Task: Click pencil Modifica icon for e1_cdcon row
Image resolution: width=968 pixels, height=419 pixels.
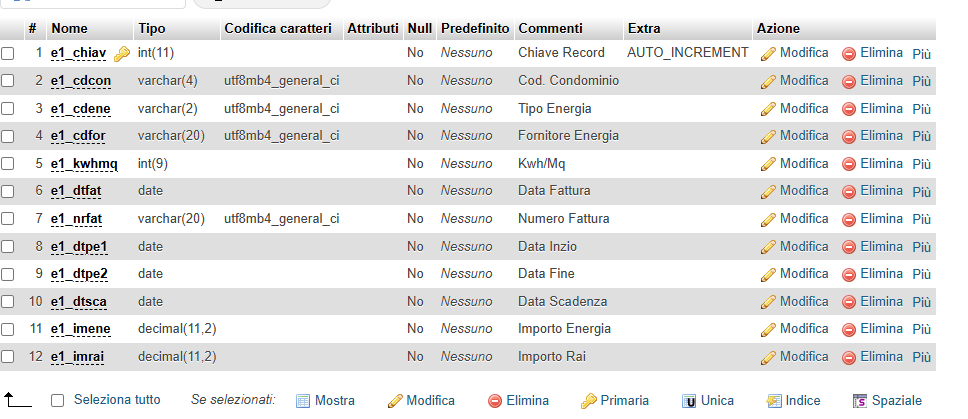Action: click(x=768, y=81)
